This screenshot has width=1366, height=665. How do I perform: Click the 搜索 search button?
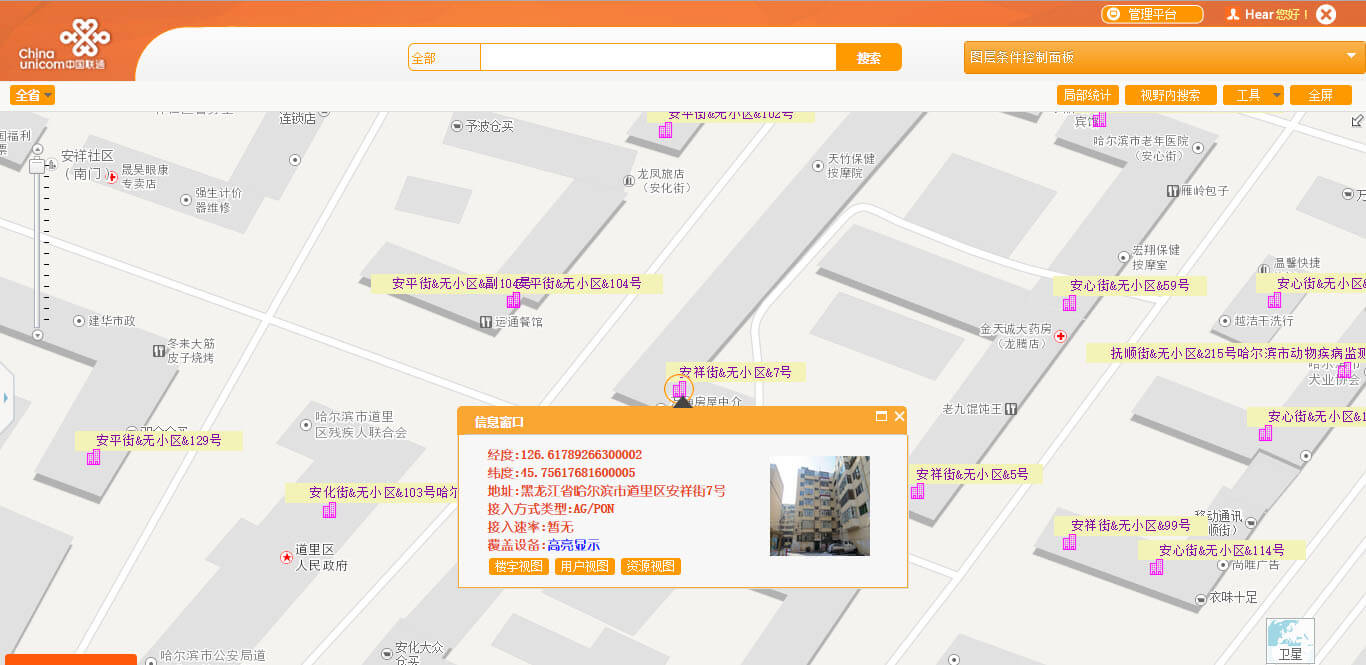869,58
